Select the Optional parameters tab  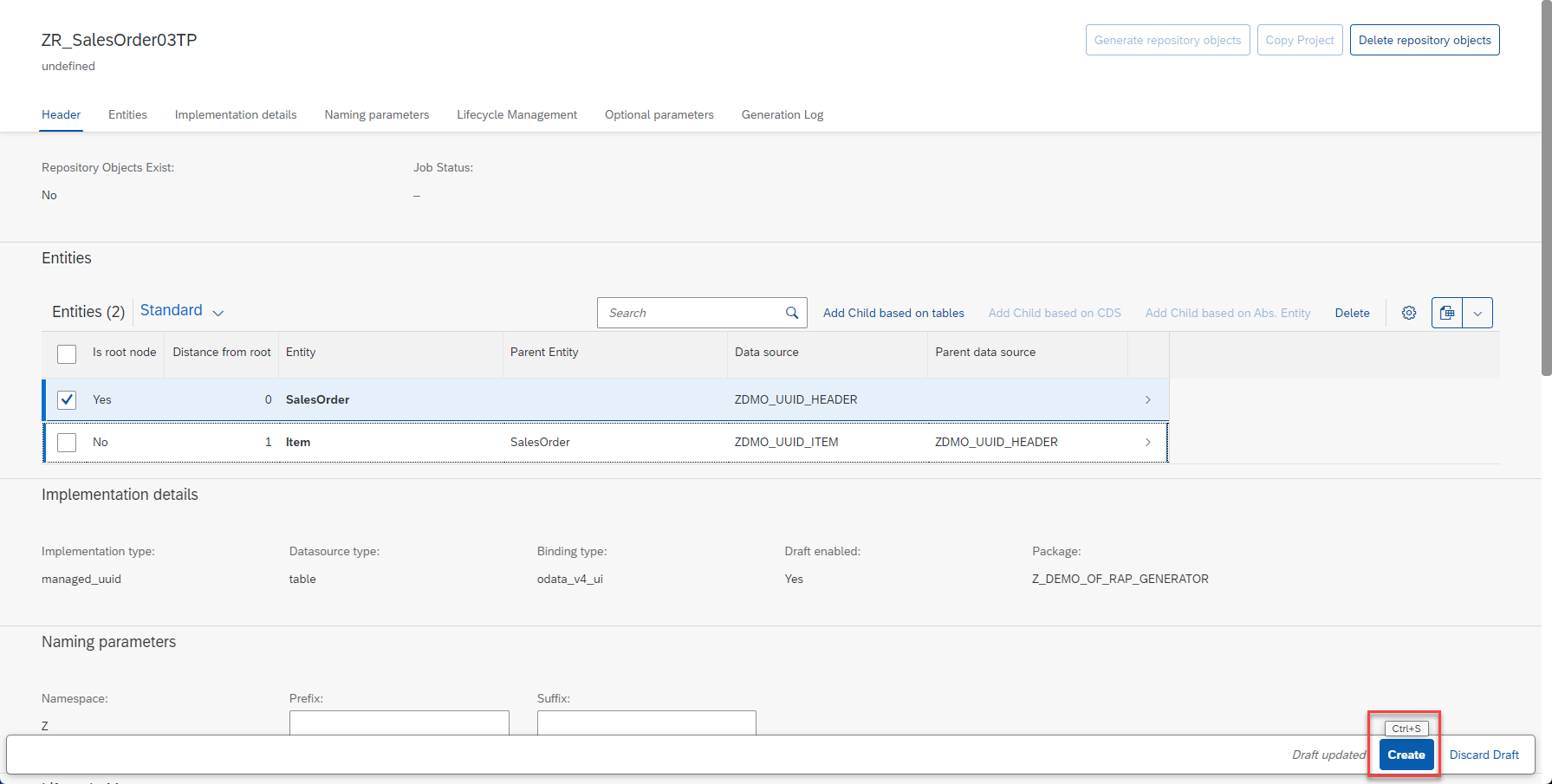[x=659, y=114]
